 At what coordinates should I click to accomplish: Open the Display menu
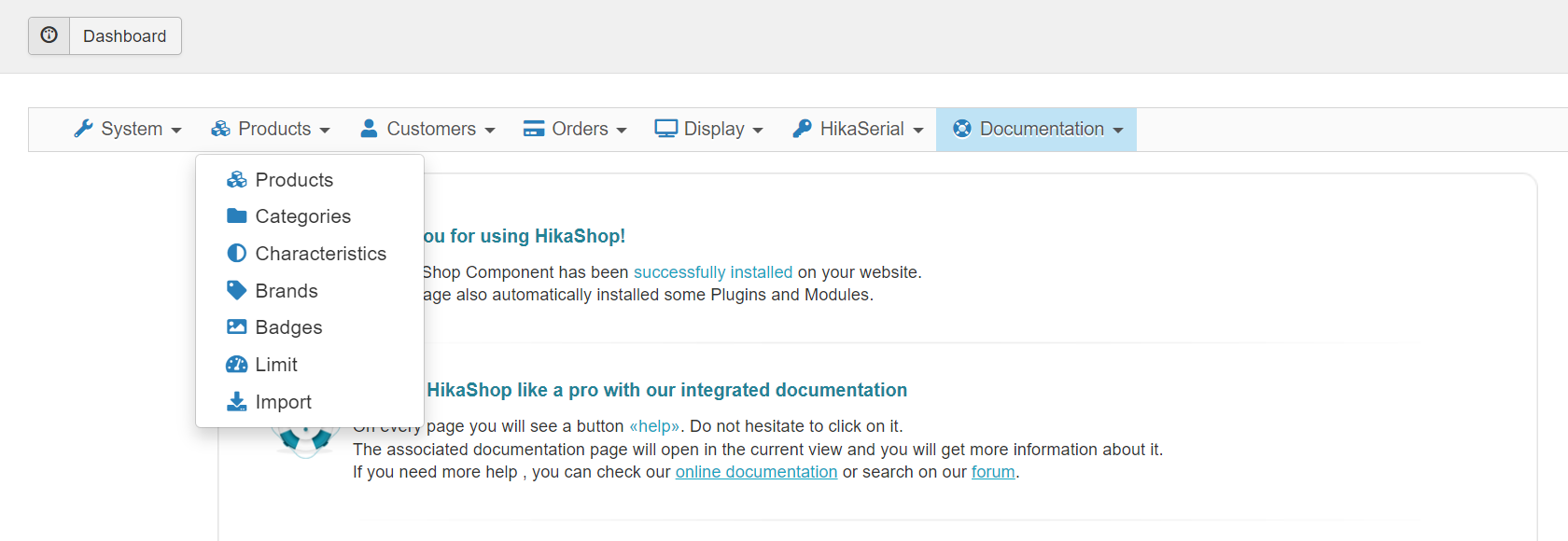coord(708,129)
